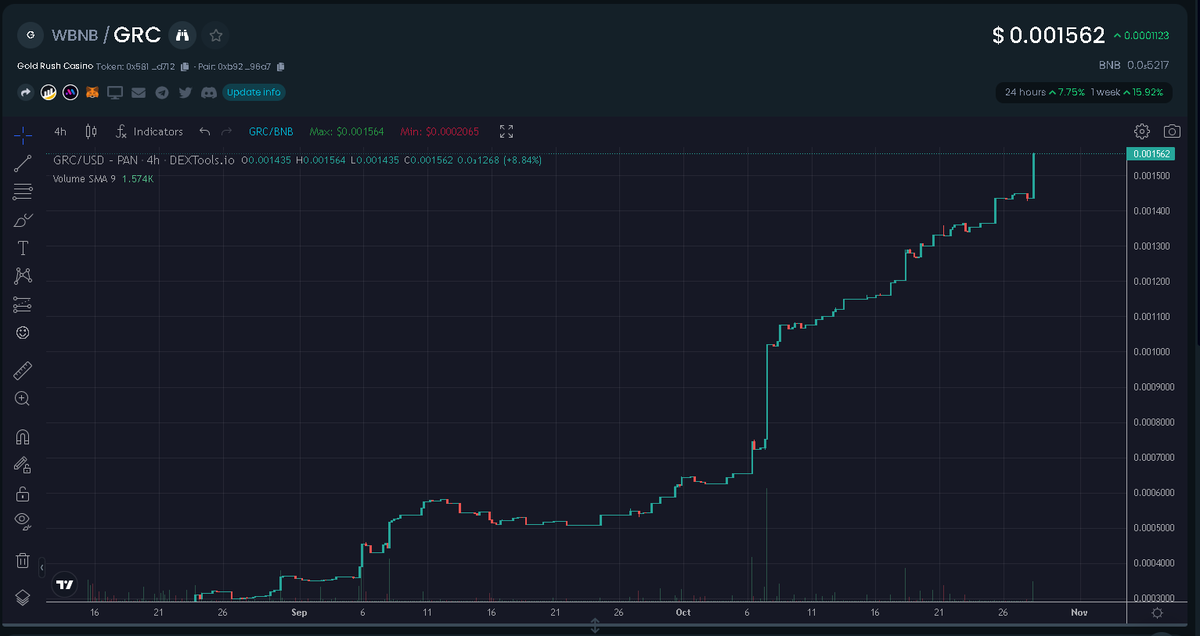Open the price scale settings gear at bottom right
This screenshot has width=1200, height=636.
point(1157,612)
